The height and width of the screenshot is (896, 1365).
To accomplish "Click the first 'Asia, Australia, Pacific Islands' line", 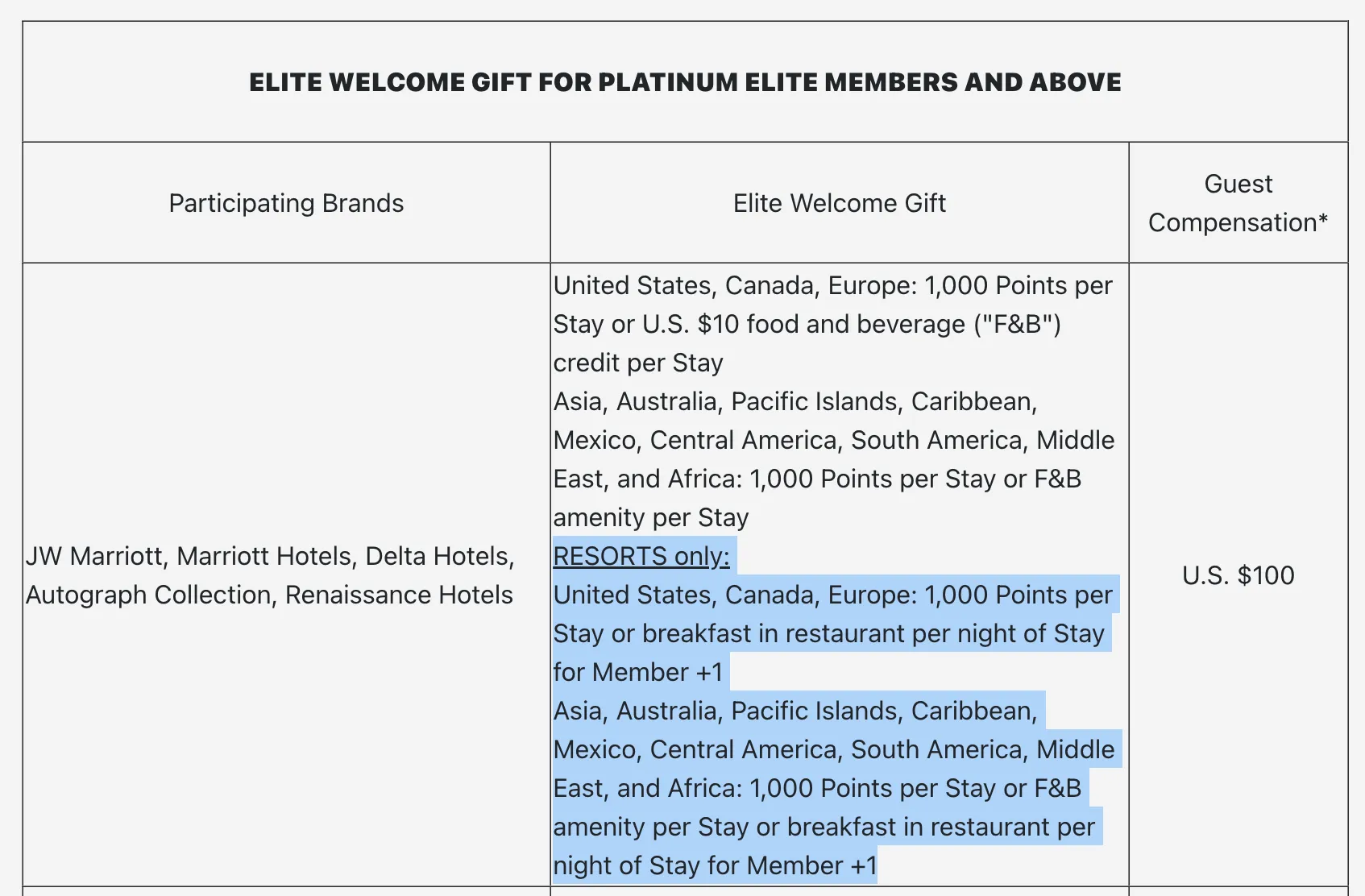I will pyautogui.click(x=795, y=401).
